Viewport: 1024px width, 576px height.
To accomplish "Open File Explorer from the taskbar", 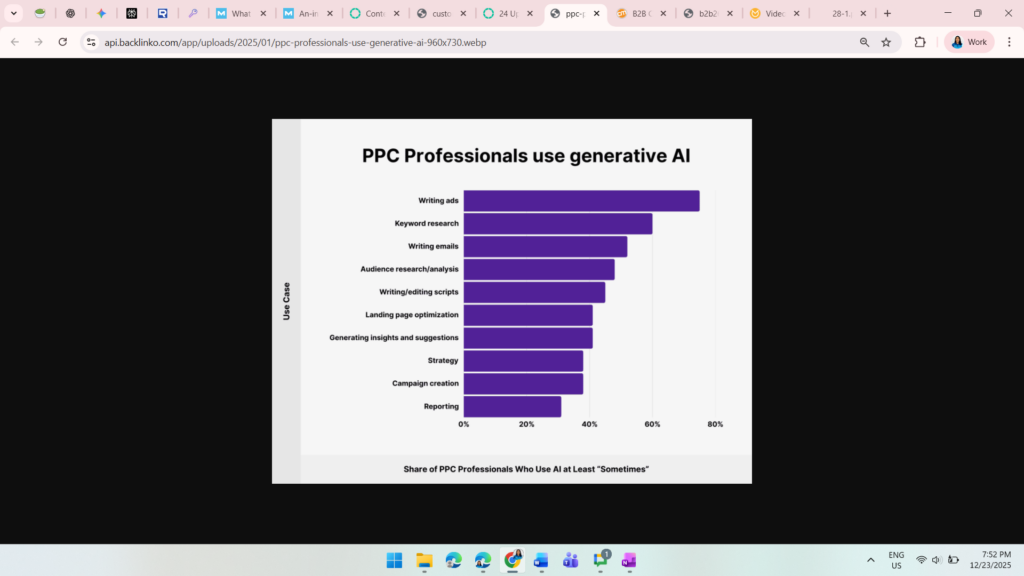I will (x=424, y=560).
